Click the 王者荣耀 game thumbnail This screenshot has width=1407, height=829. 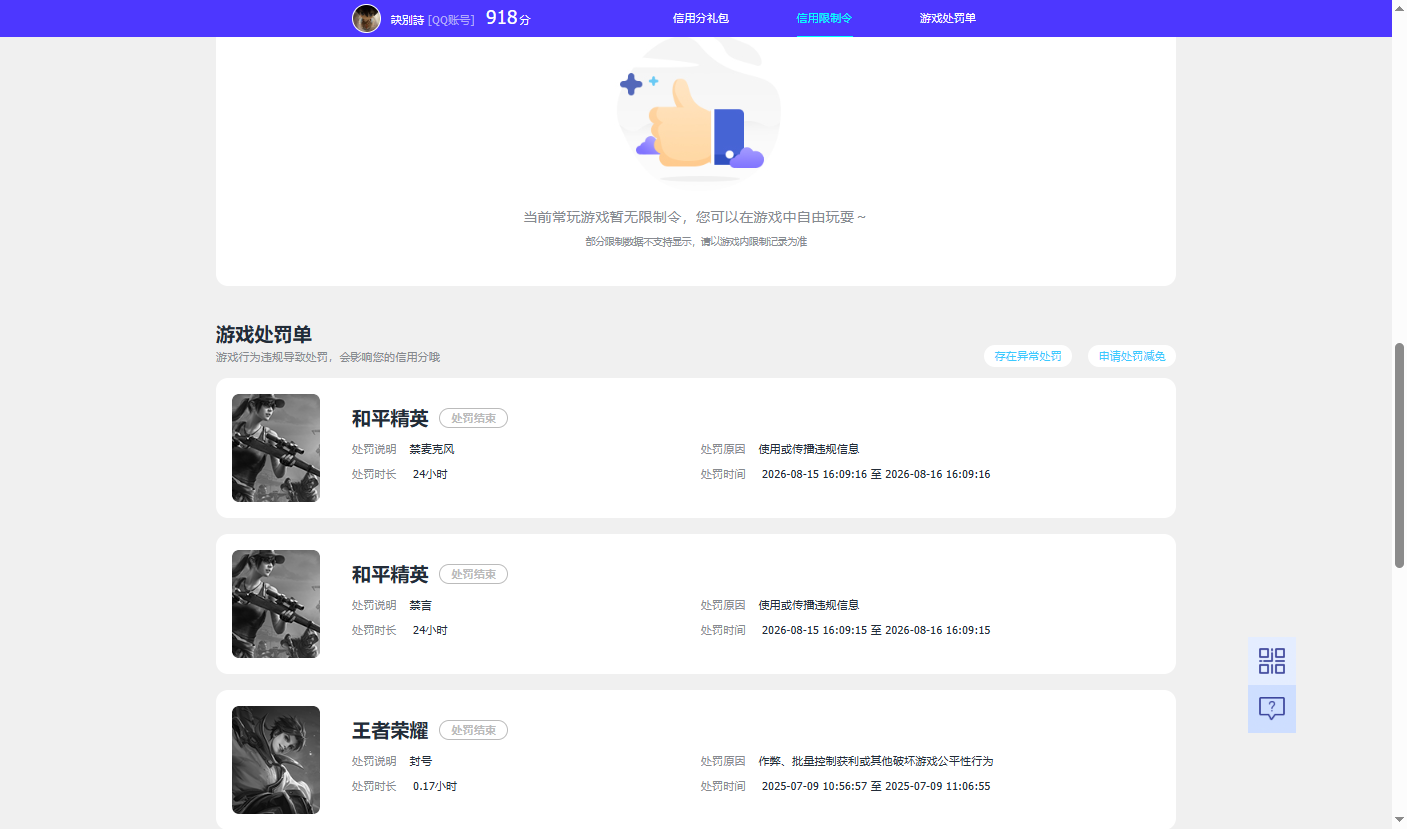click(x=276, y=760)
